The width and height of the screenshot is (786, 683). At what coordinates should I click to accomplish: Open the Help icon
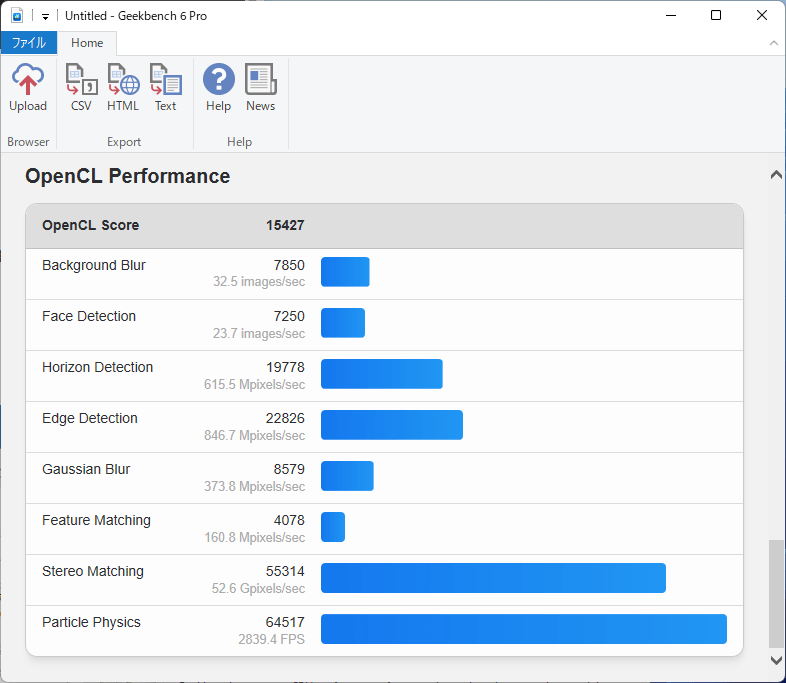coord(218,88)
